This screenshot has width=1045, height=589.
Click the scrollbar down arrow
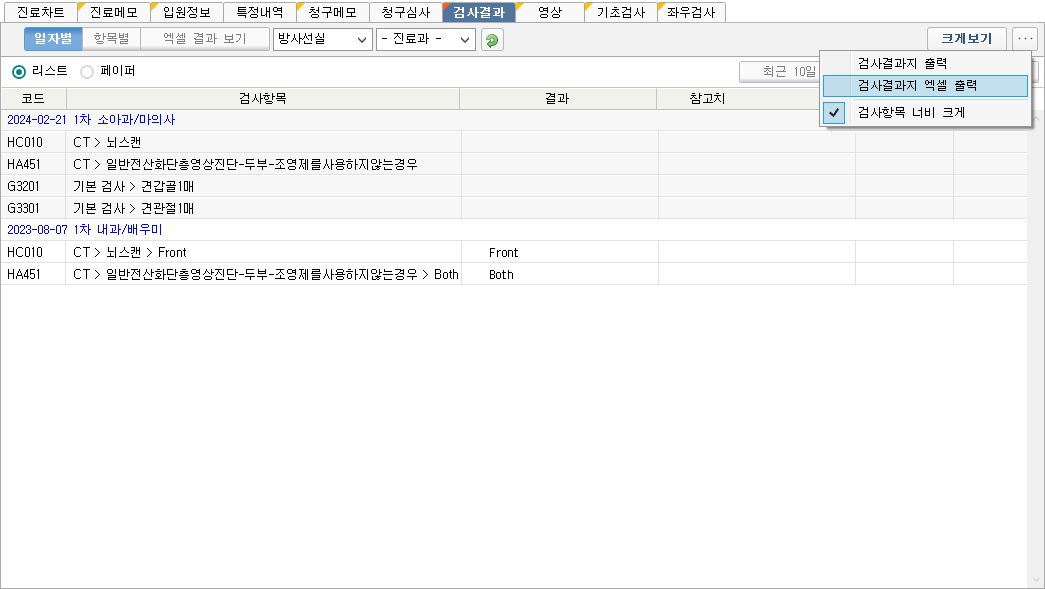(x=1035, y=580)
